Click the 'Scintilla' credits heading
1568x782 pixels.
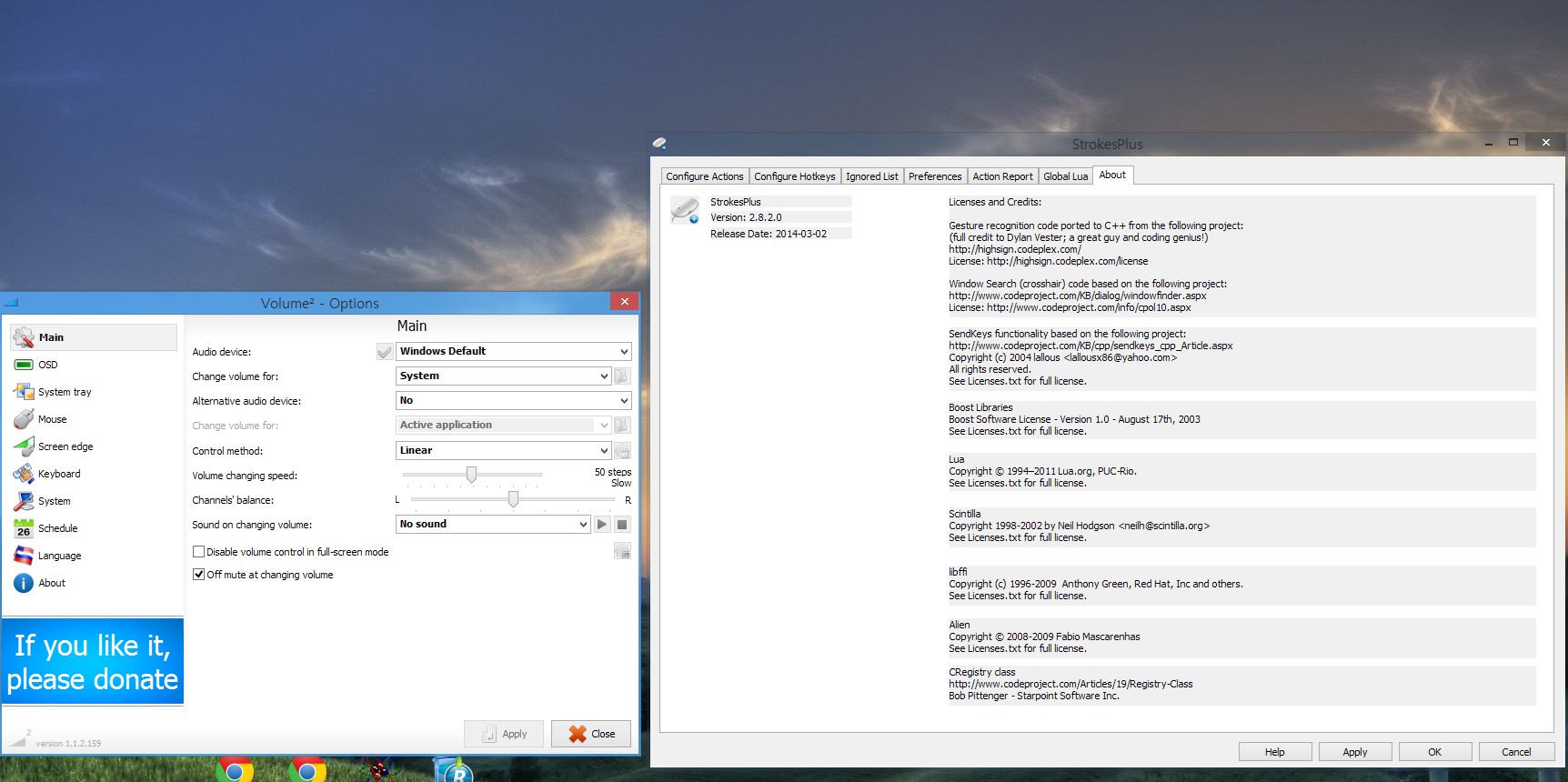coord(964,514)
